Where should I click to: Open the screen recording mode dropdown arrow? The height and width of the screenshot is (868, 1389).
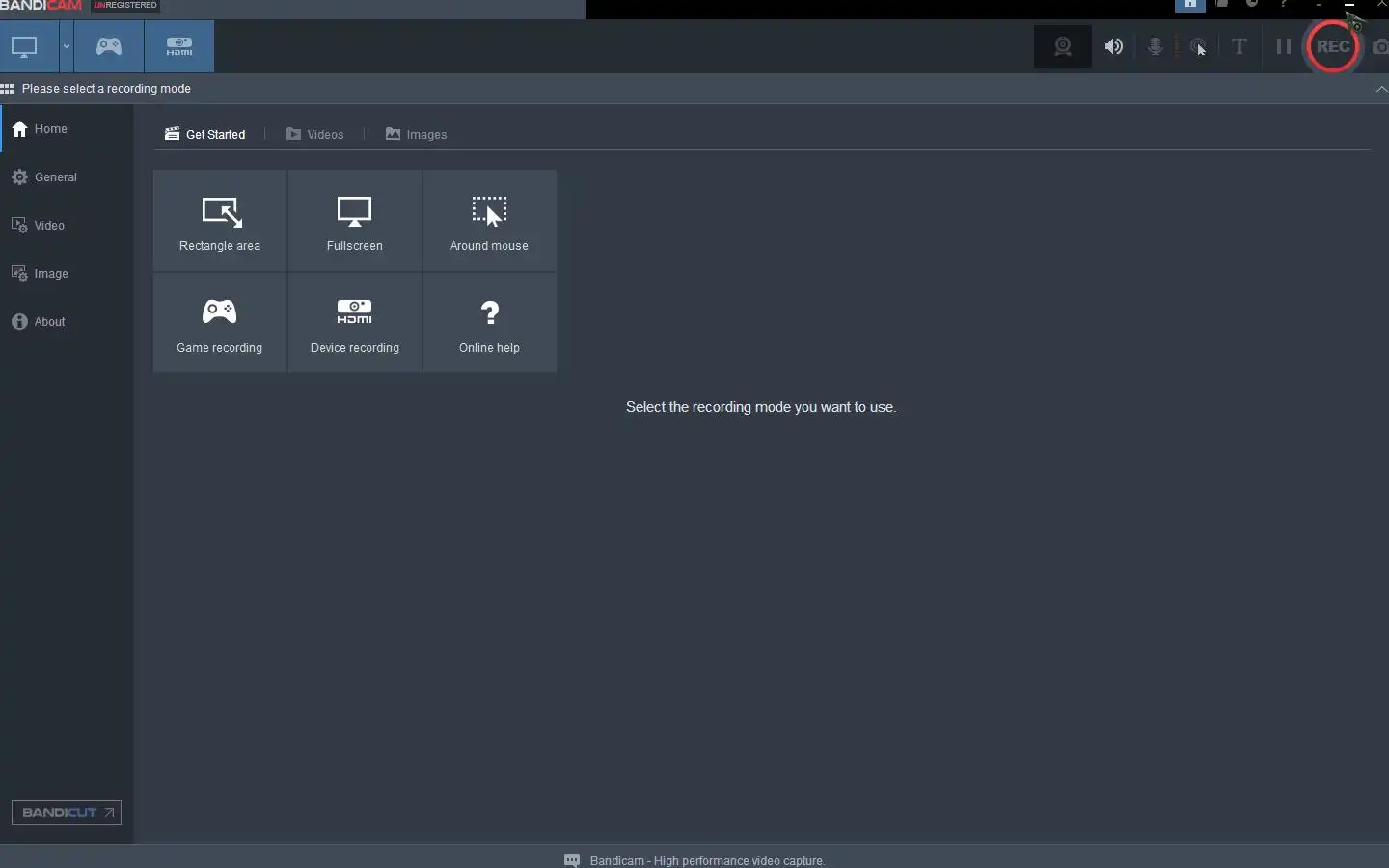click(x=67, y=46)
